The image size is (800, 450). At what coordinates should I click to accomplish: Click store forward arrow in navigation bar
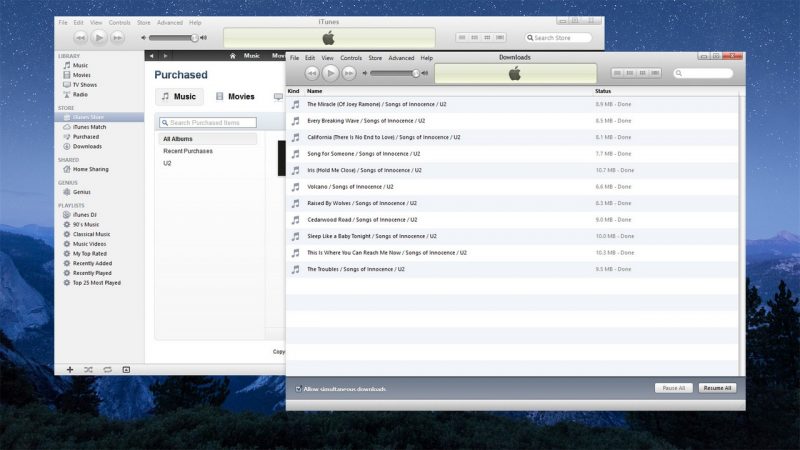click(x=165, y=56)
